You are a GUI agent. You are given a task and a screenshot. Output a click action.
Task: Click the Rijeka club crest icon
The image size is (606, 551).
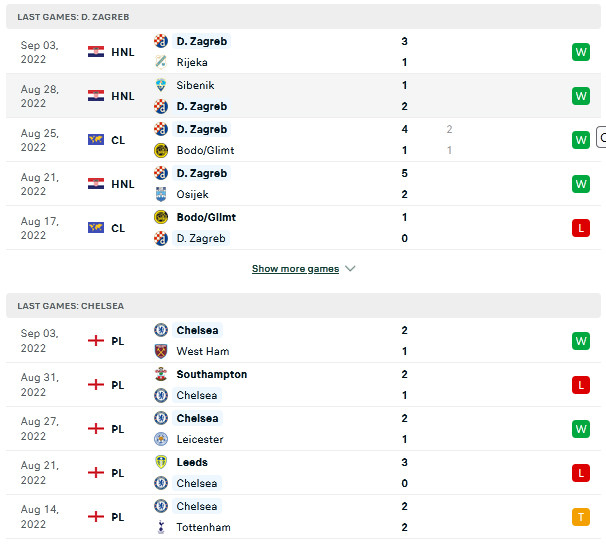161,62
